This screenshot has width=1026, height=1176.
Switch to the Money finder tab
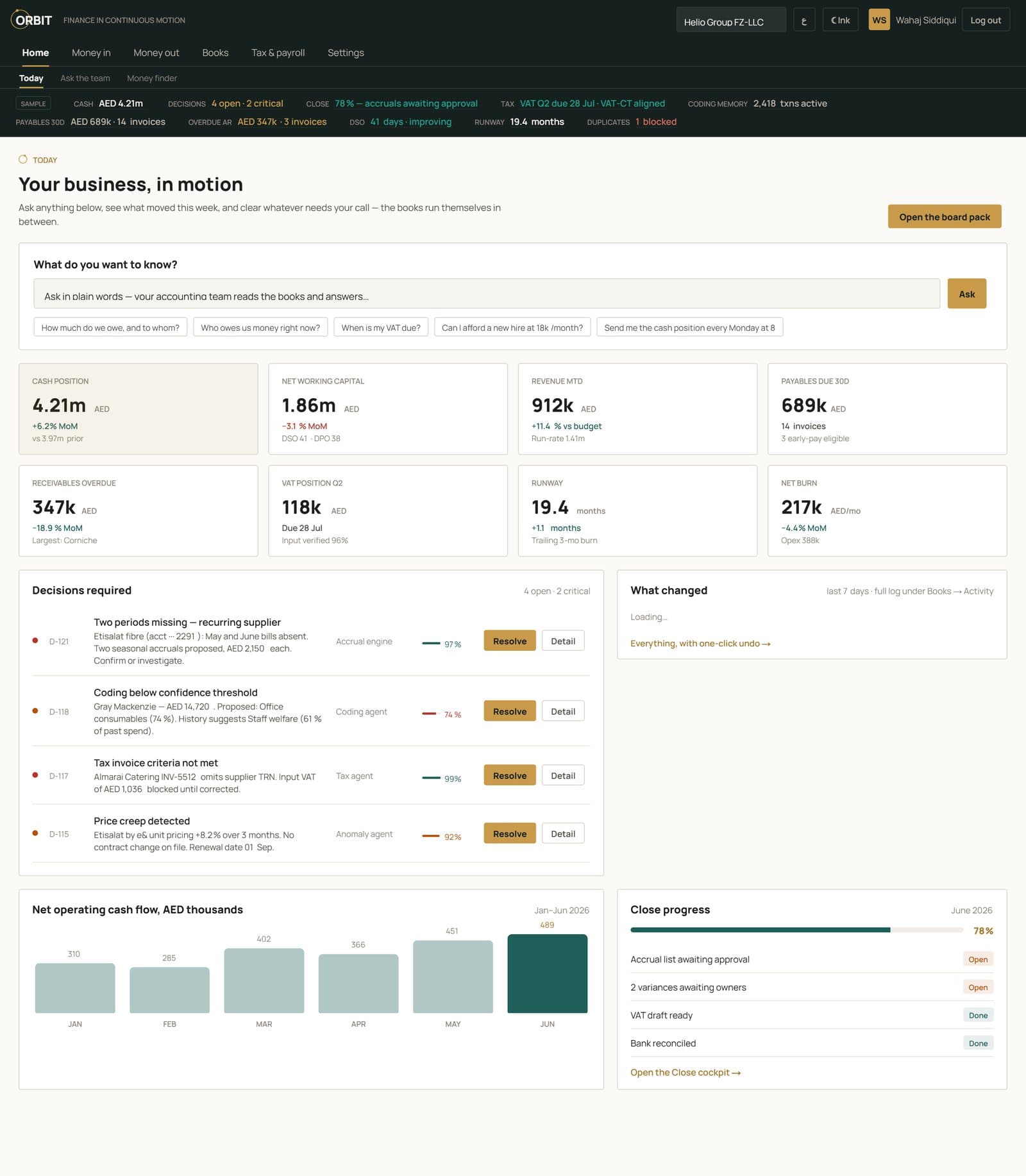pyautogui.click(x=152, y=78)
